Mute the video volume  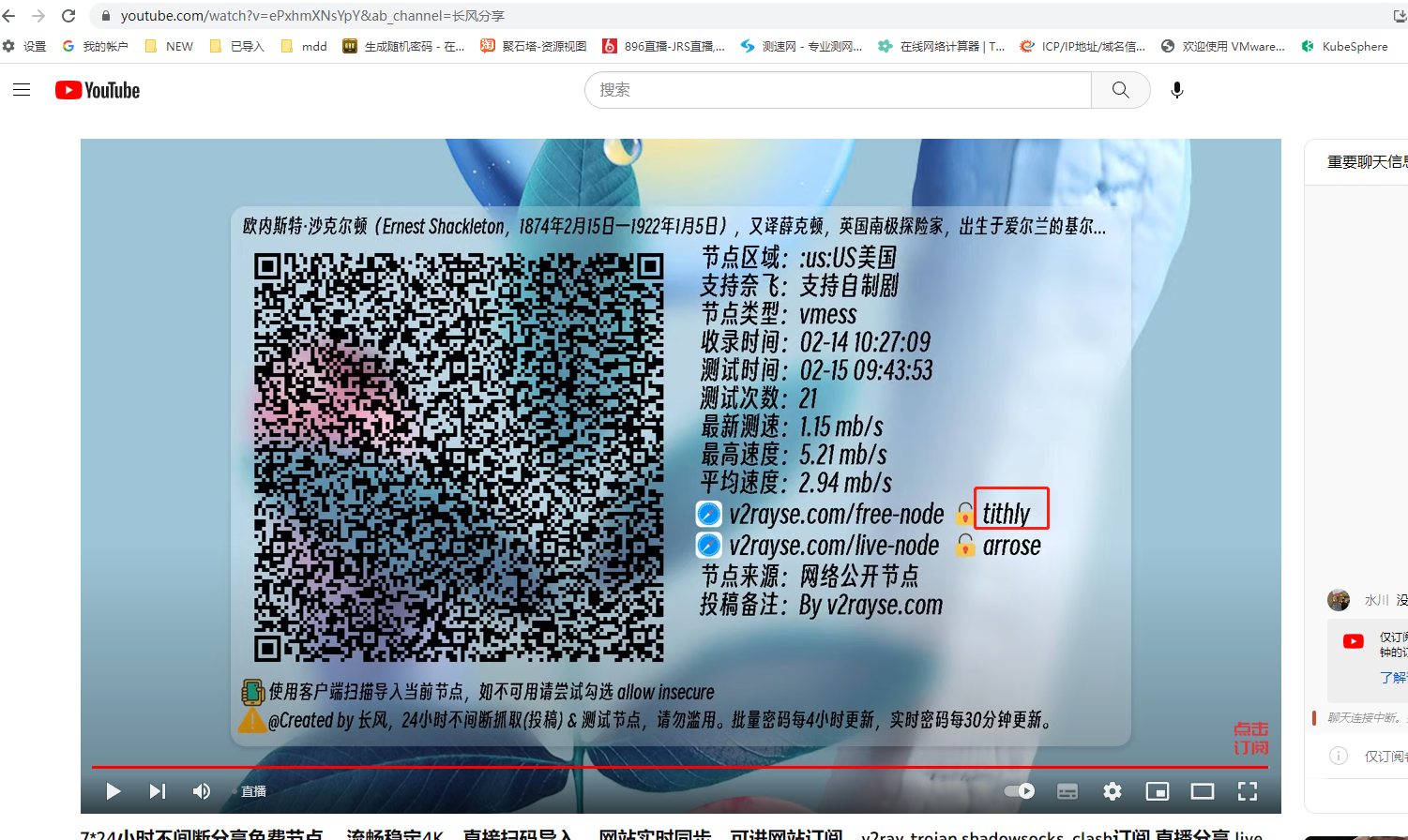pos(202,791)
